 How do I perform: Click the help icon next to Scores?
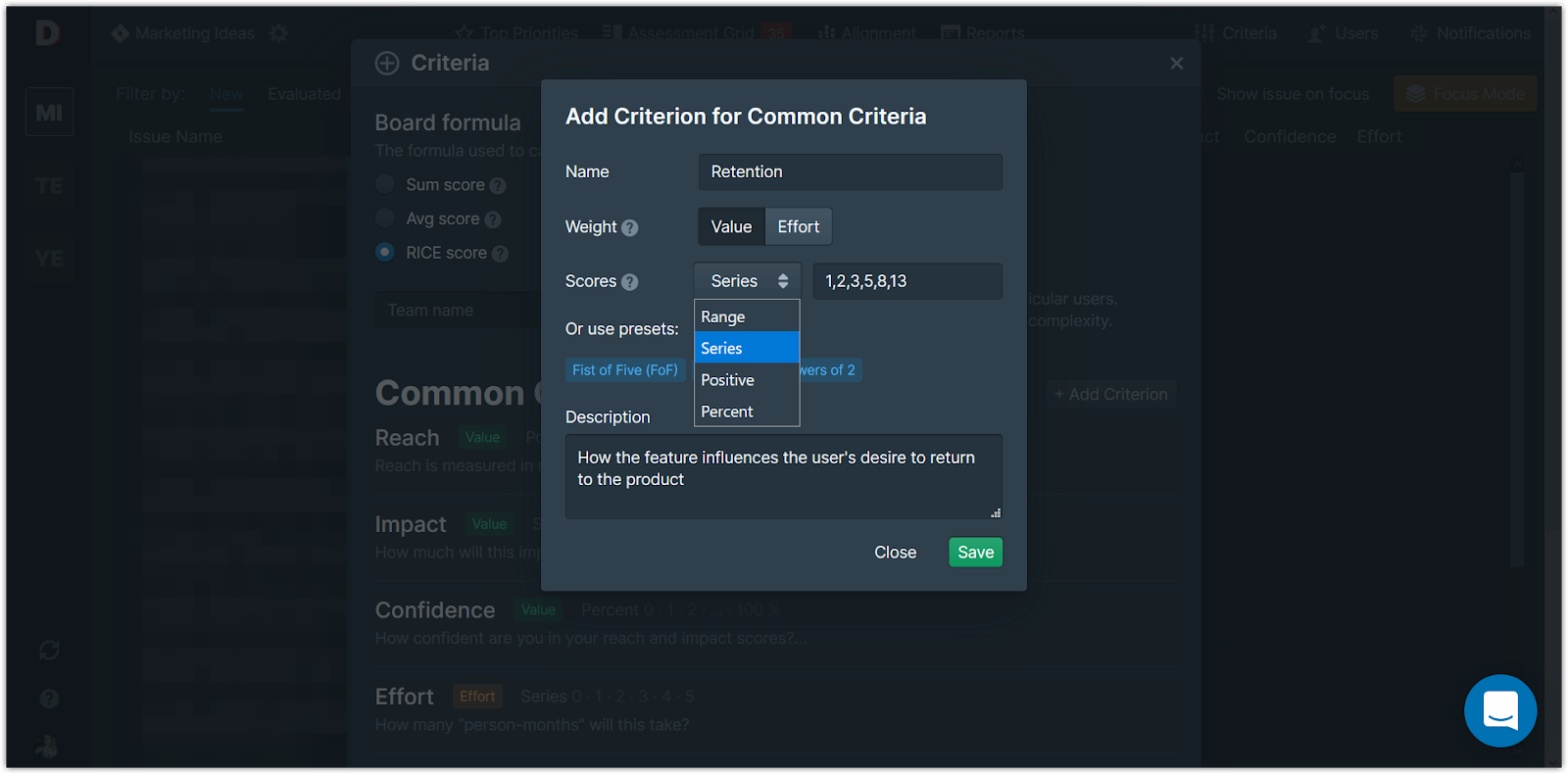[x=630, y=282]
